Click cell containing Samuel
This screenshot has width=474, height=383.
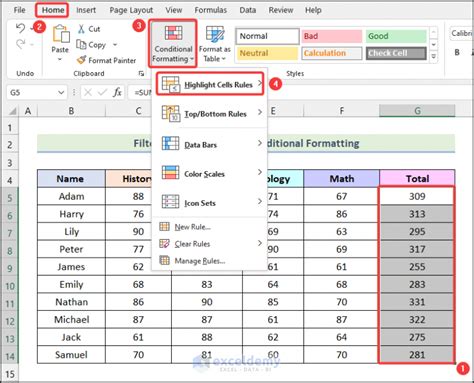(x=71, y=355)
